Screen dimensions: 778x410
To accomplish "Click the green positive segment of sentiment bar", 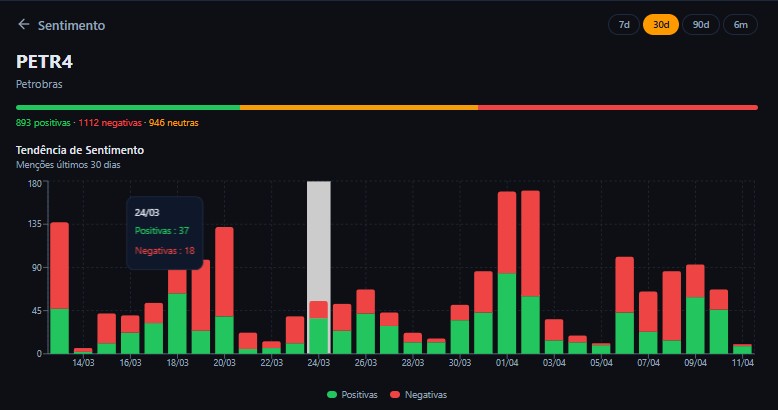I will click(128, 107).
